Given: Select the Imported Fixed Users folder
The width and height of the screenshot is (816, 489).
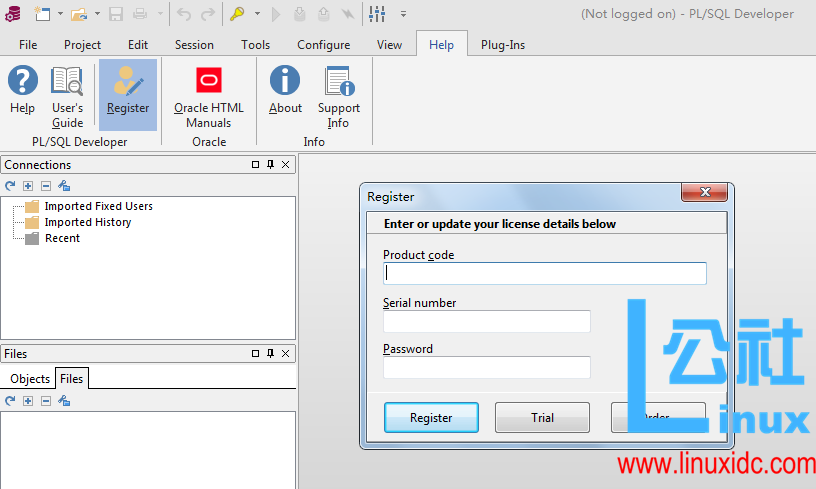Looking at the screenshot, I should 98,206.
